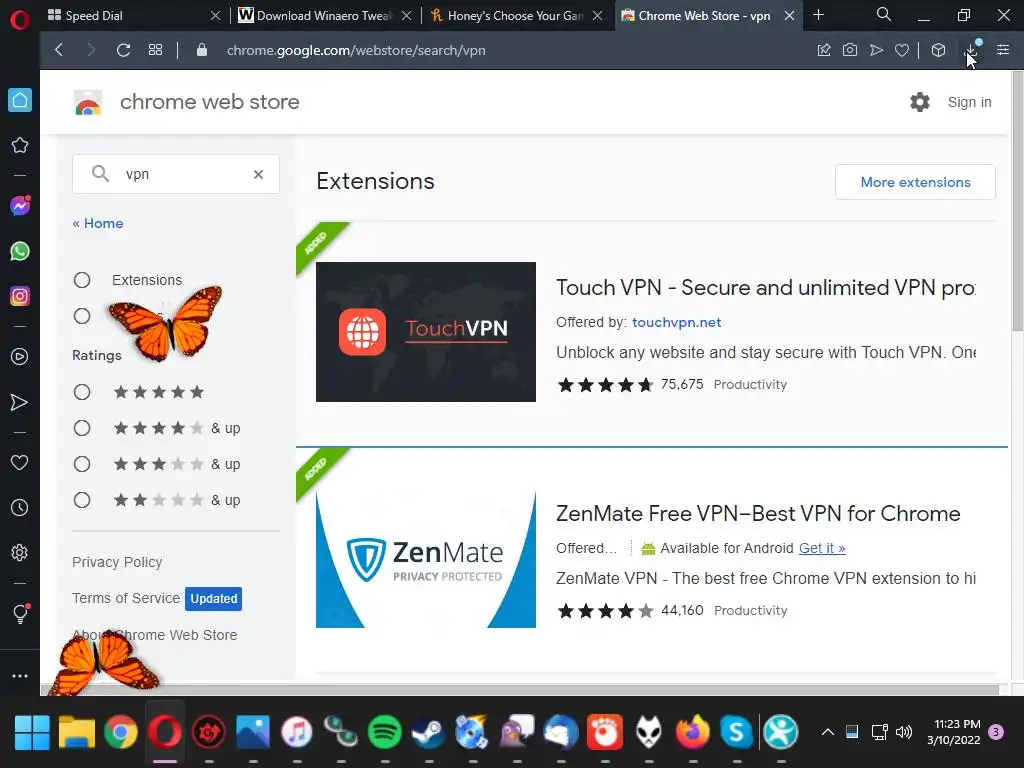1024x768 pixels.
Task: Open the Touch VPN thumbnail image
Action: pyautogui.click(x=426, y=332)
